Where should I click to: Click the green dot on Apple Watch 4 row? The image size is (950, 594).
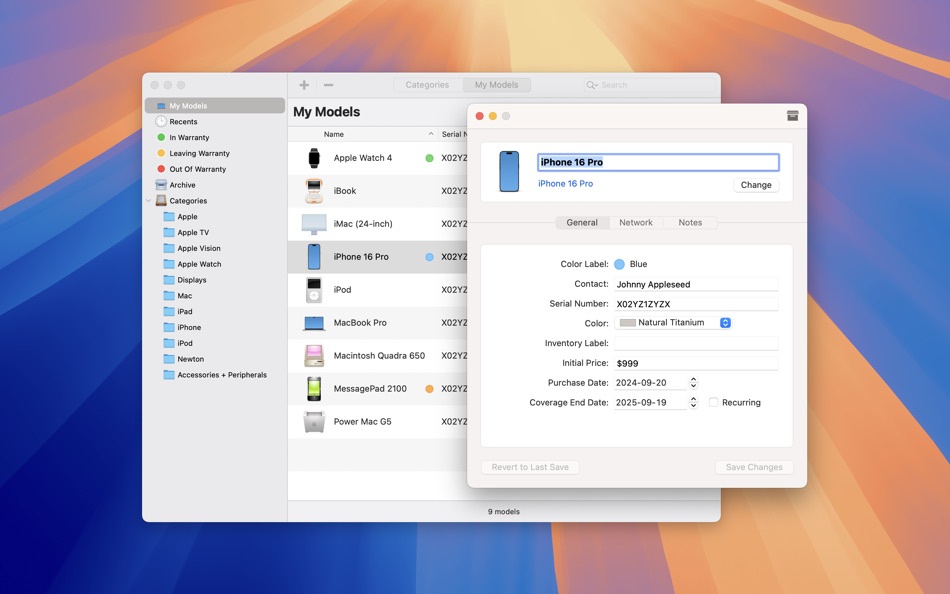(x=430, y=158)
